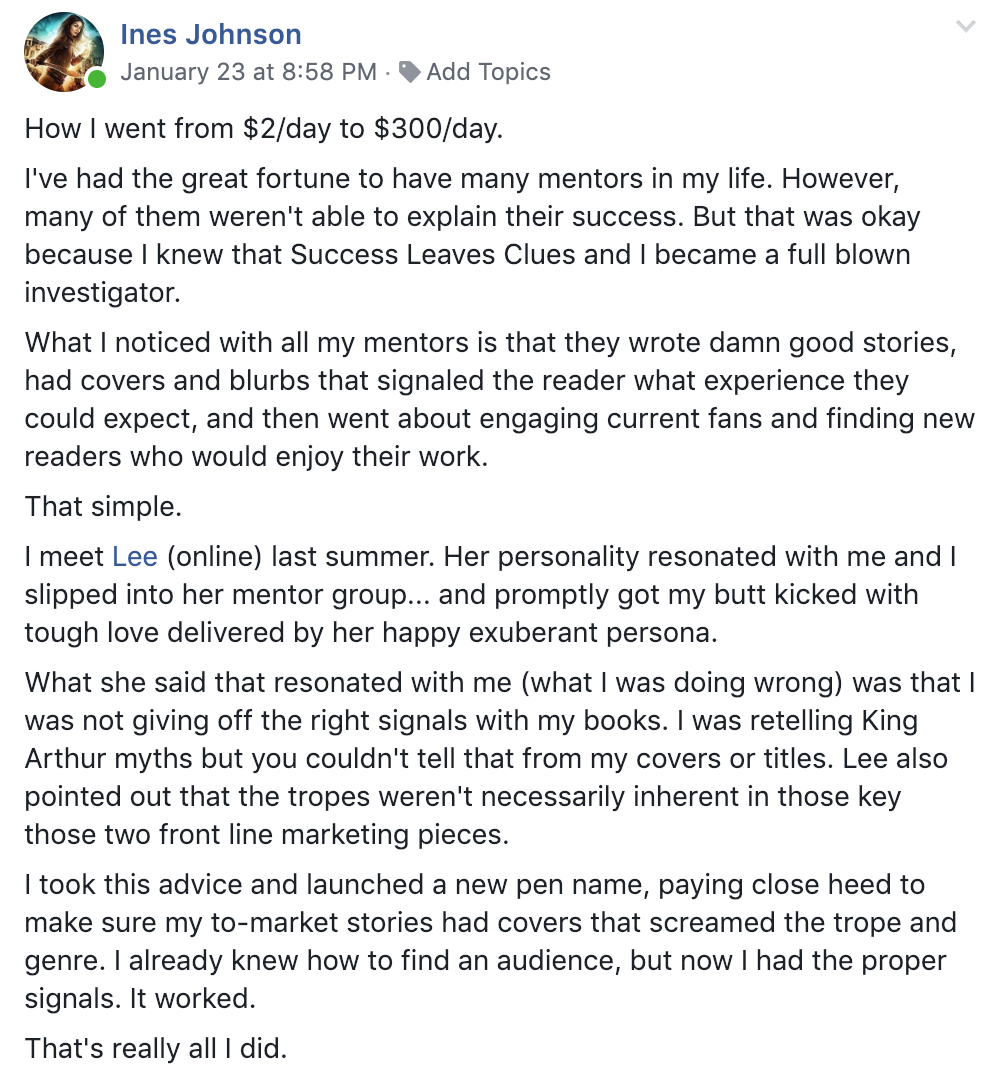Click the "It worked." sentence
This screenshot has width=1000, height=1078.
coord(192,998)
